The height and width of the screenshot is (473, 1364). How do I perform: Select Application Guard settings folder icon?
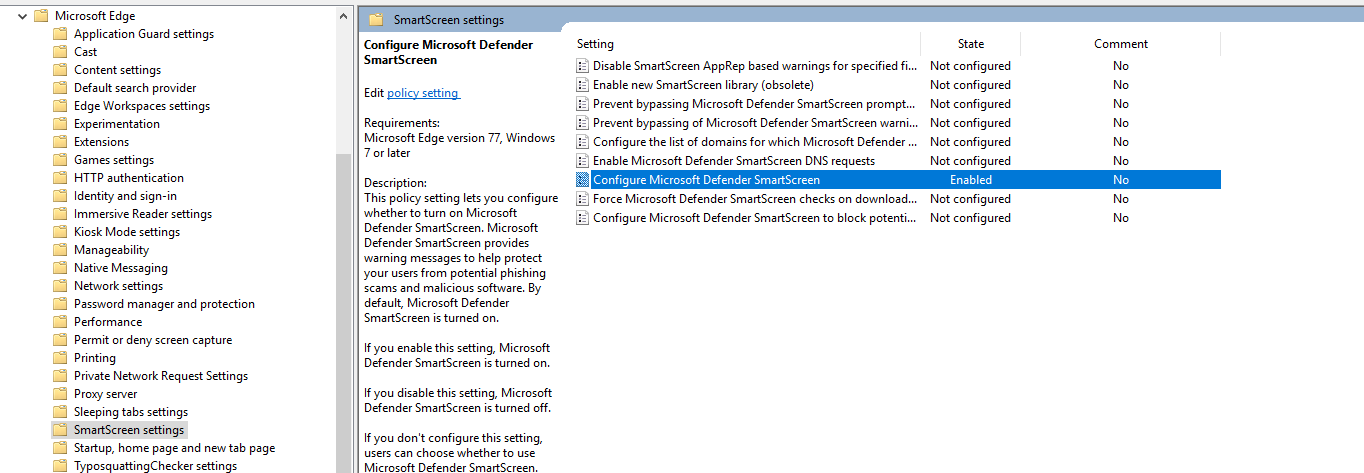coord(60,34)
